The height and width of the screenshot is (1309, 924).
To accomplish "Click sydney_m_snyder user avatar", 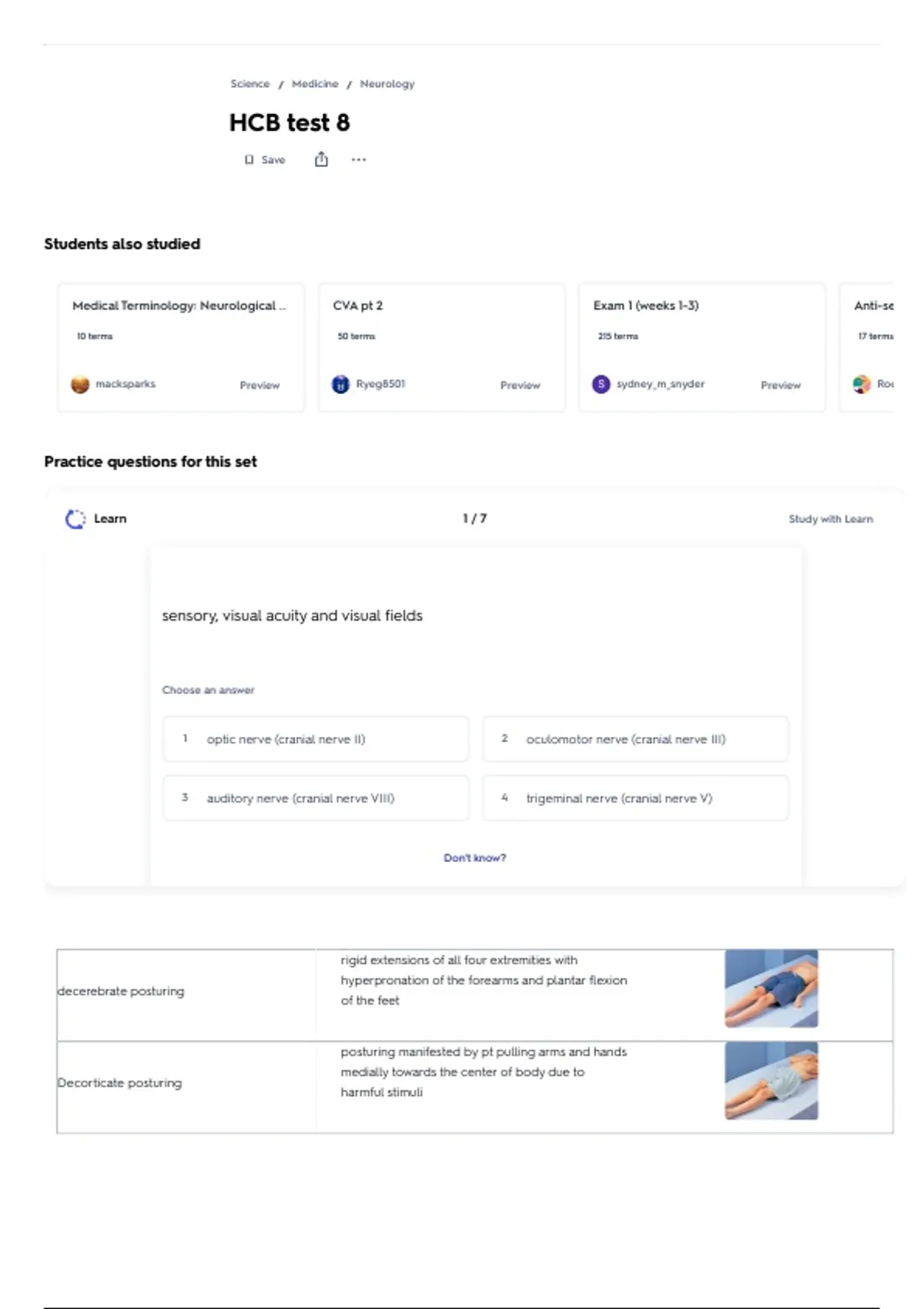I will (601, 384).
